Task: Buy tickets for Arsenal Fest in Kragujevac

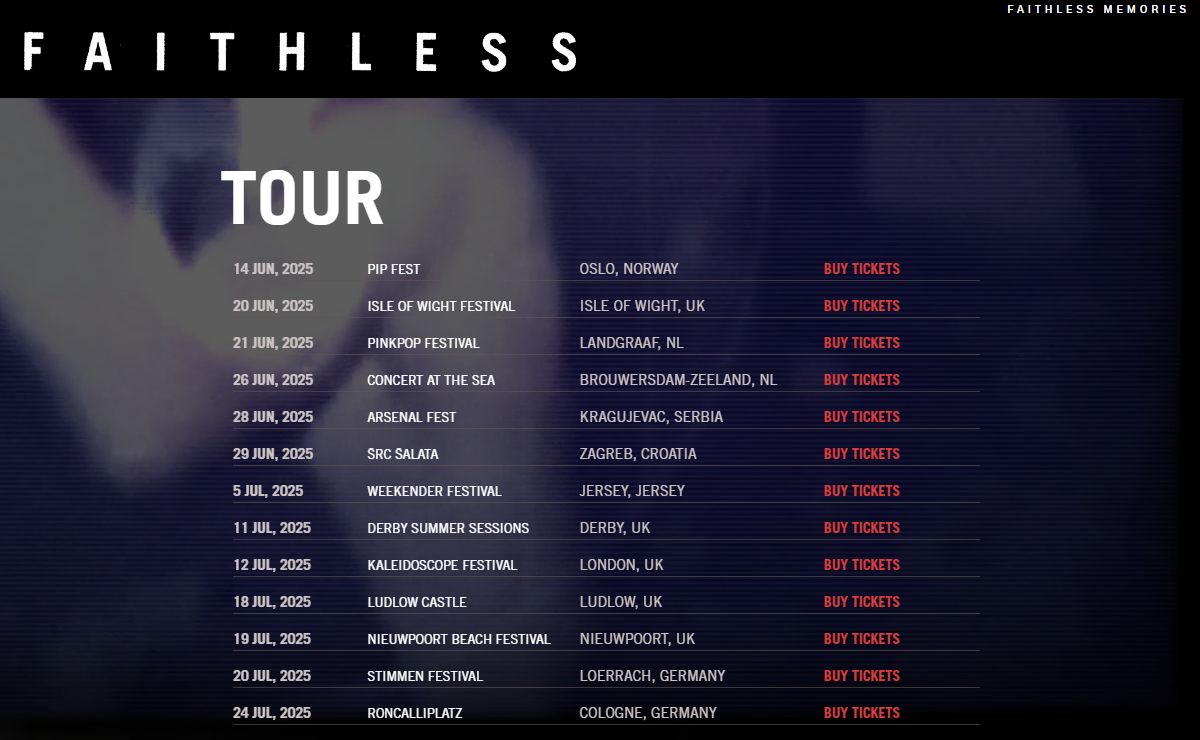Action: click(x=862, y=417)
